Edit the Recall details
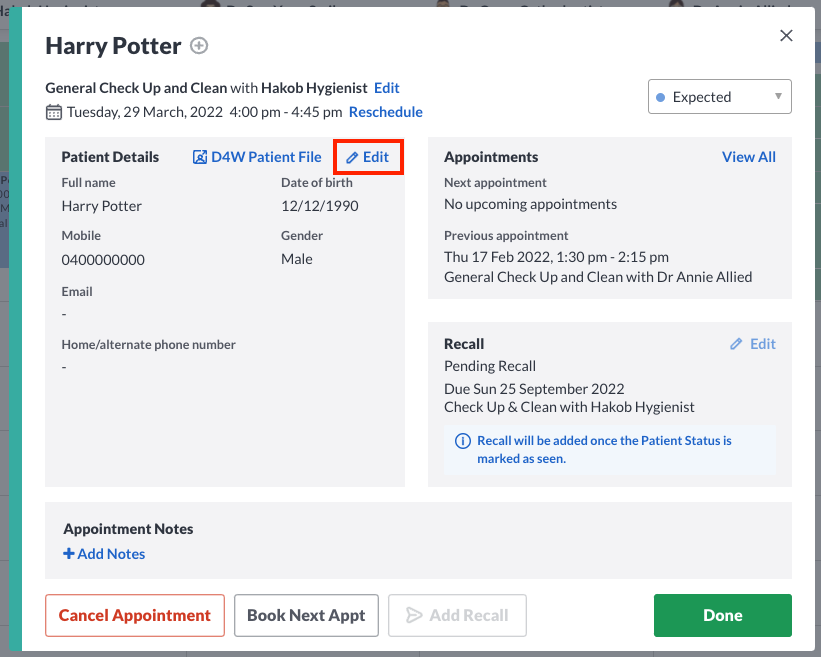 753,344
